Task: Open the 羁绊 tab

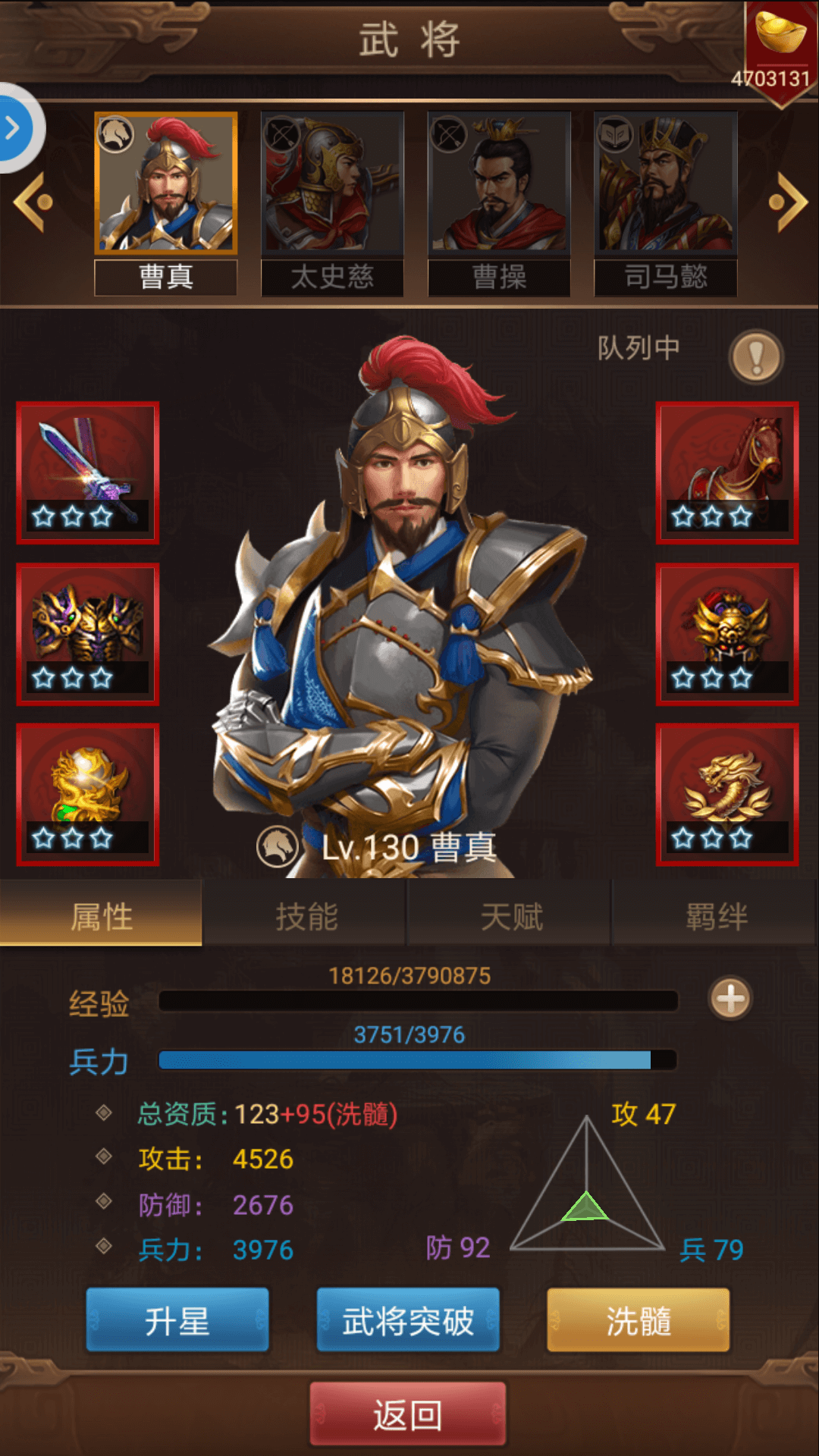Action: (716, 915)
